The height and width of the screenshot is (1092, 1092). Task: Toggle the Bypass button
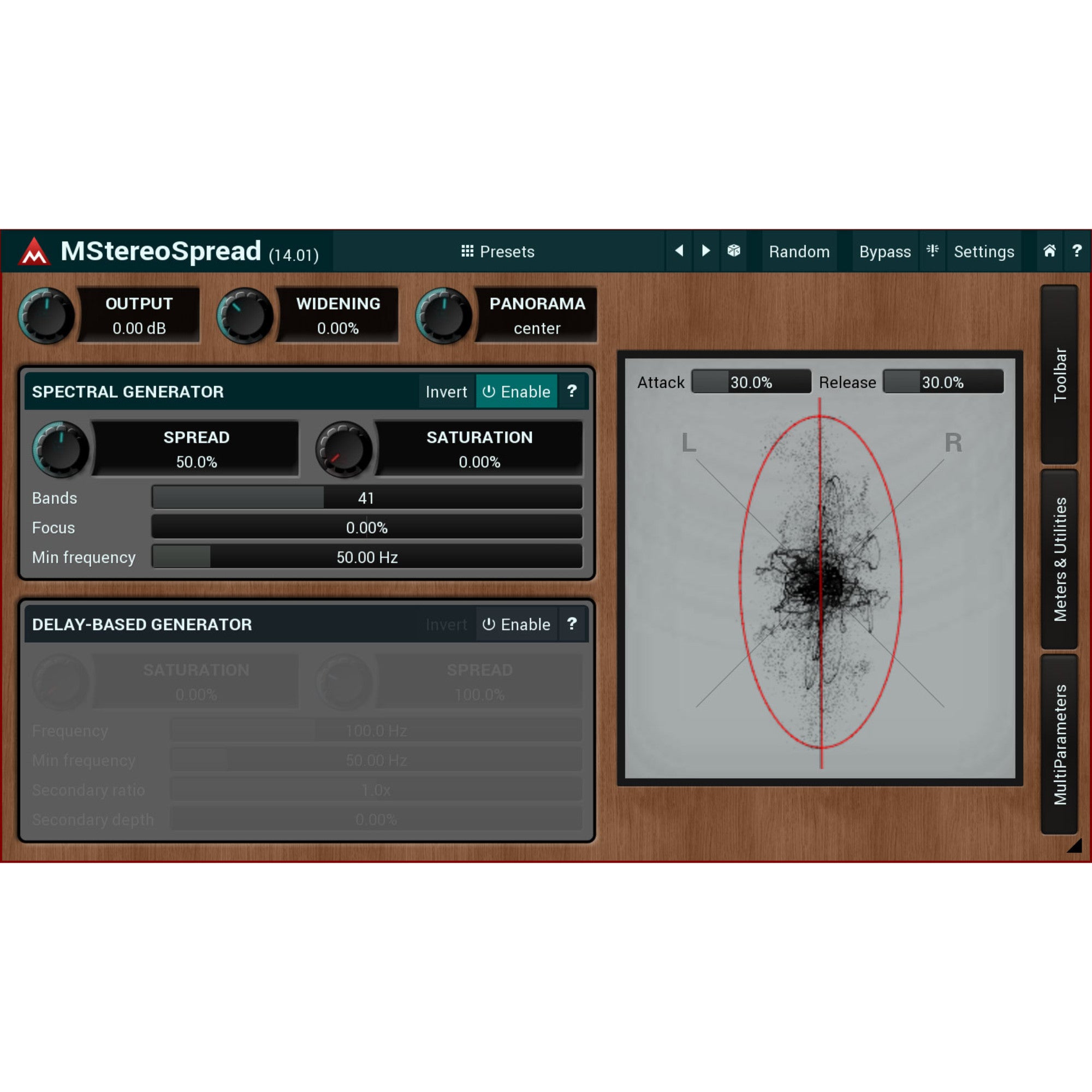[885, 251]
